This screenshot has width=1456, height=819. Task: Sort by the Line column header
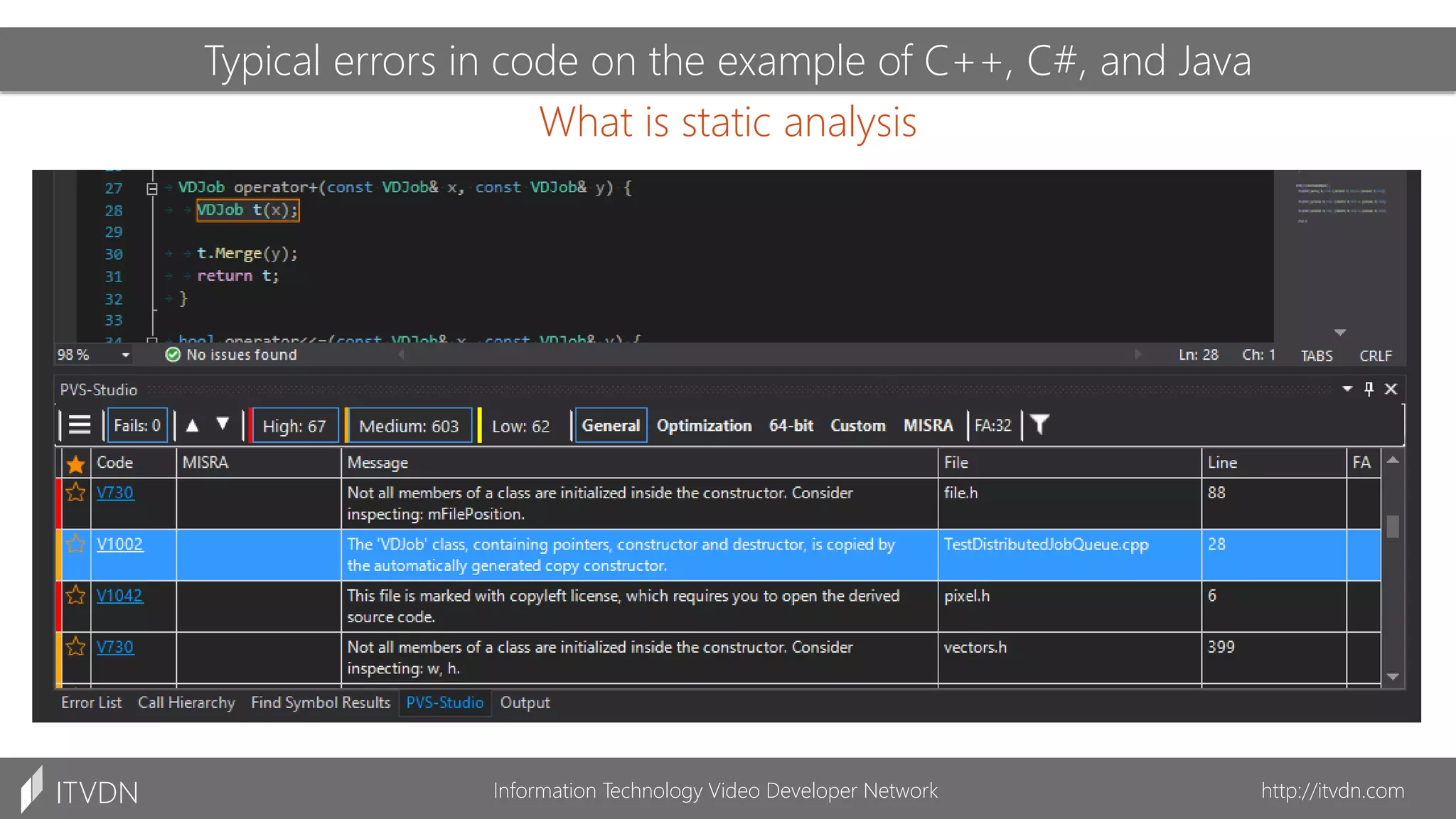[x=1273, y=462]
